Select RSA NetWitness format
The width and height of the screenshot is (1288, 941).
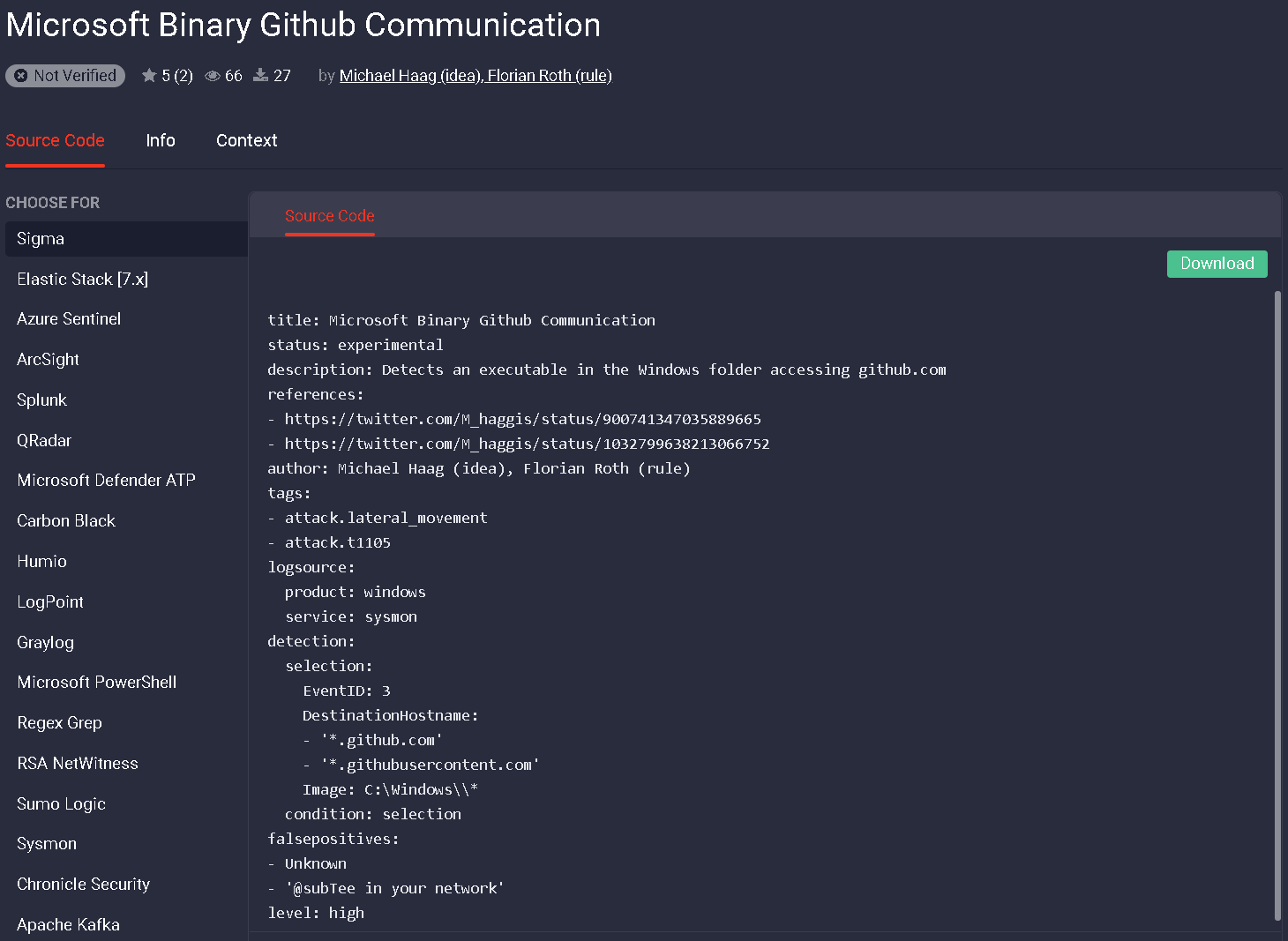click(126, 764)
